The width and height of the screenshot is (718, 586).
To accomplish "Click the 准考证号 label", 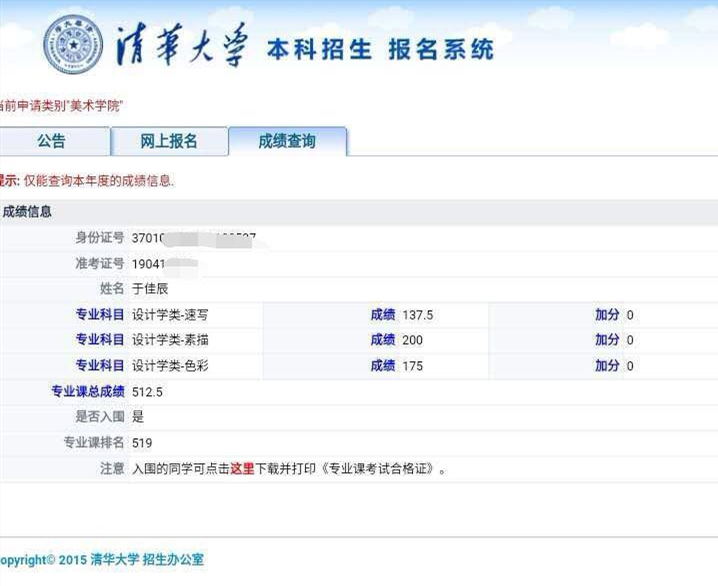I will (100, 263).
